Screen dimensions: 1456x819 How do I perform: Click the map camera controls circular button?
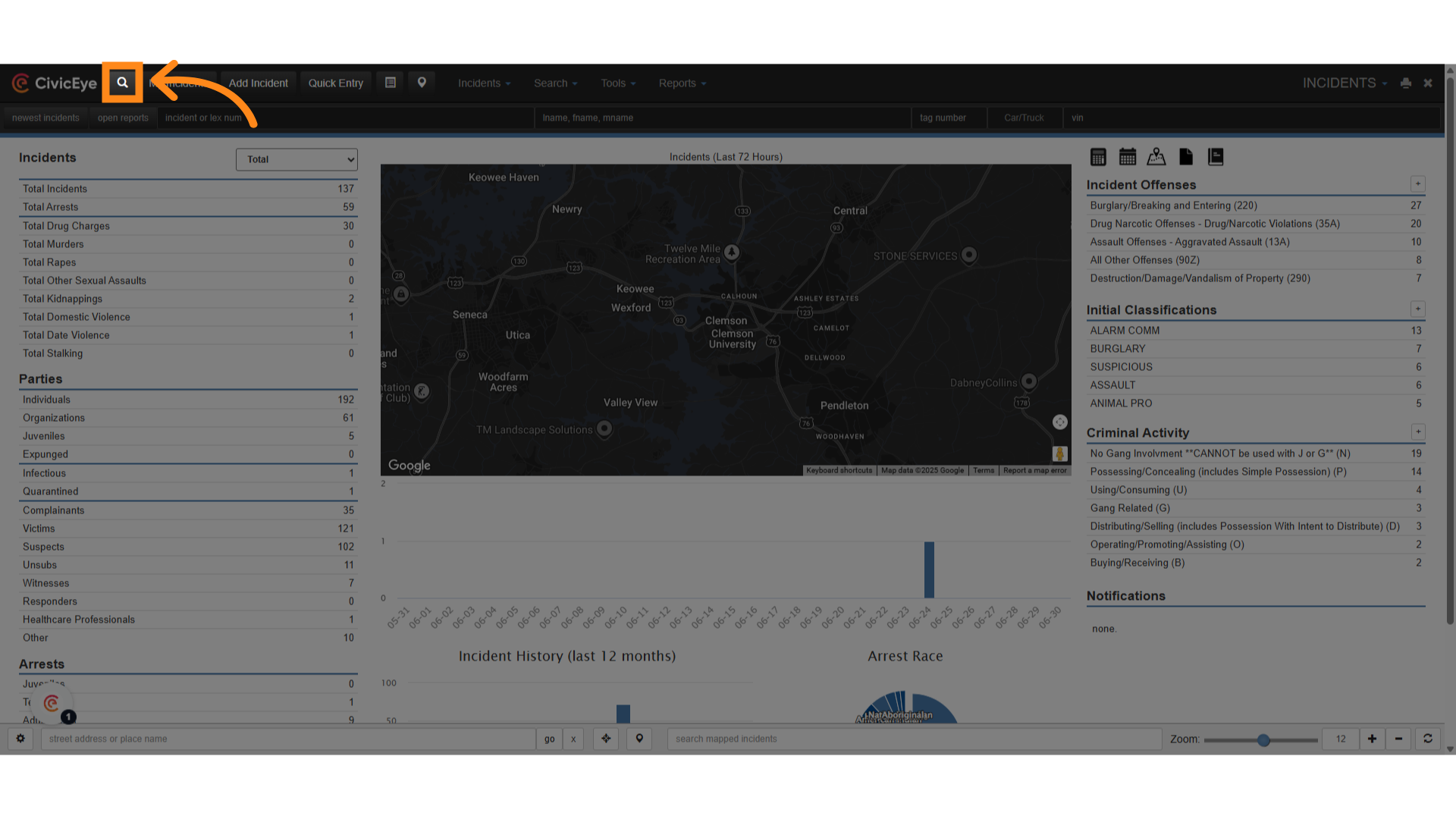point(1060,422)
